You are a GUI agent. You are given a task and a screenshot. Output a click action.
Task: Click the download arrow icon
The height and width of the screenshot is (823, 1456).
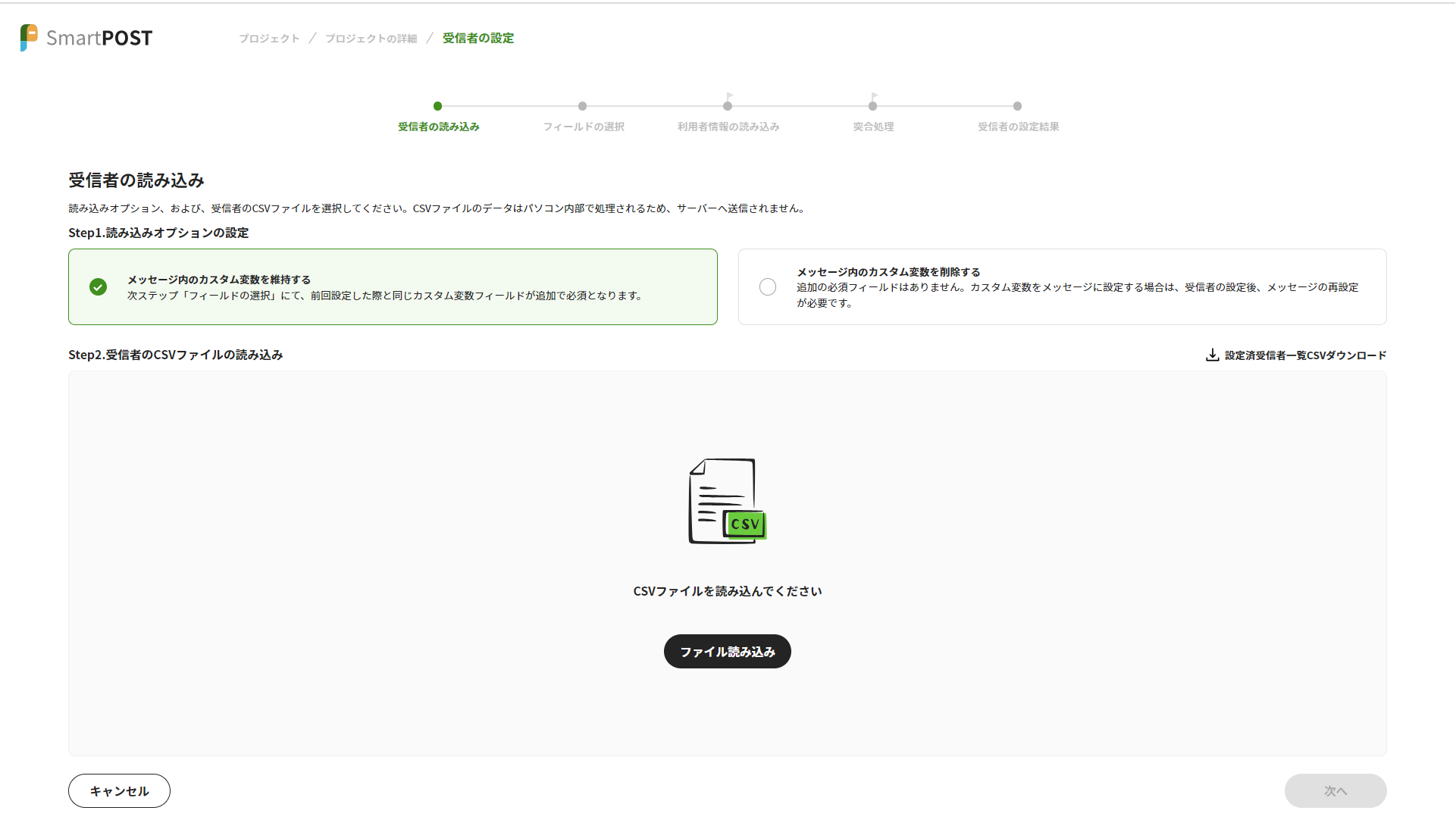pos(1212,355)
